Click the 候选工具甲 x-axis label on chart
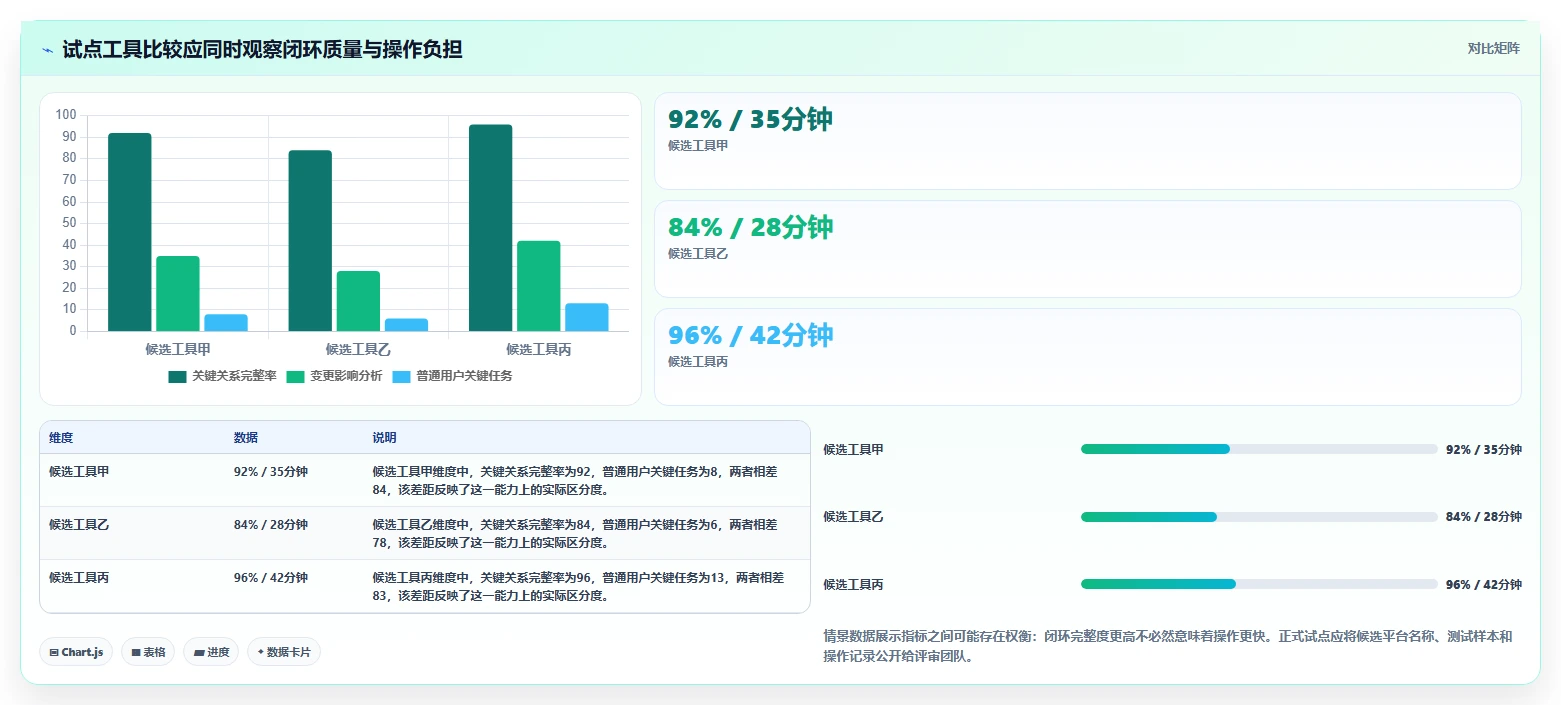The height and width of the screenshot is (705, 1561). coord(178,349)
